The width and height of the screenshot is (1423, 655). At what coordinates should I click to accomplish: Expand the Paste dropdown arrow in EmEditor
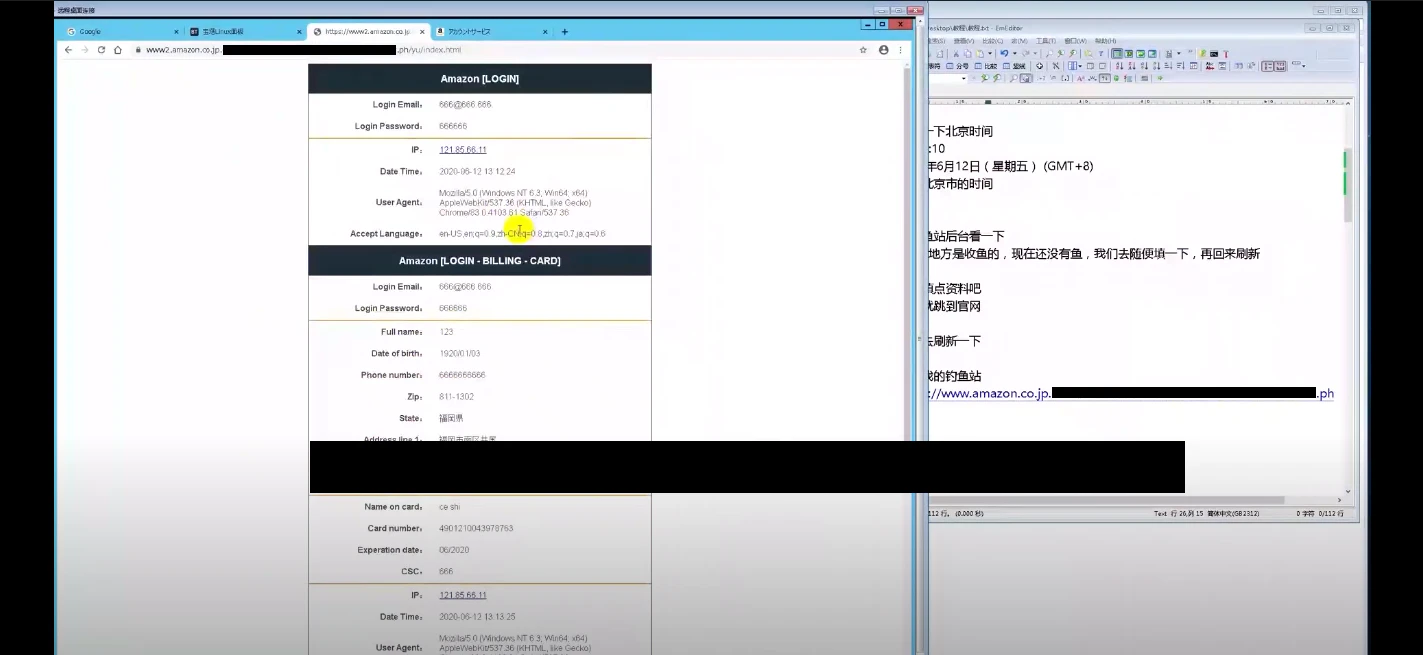point(990,53)
